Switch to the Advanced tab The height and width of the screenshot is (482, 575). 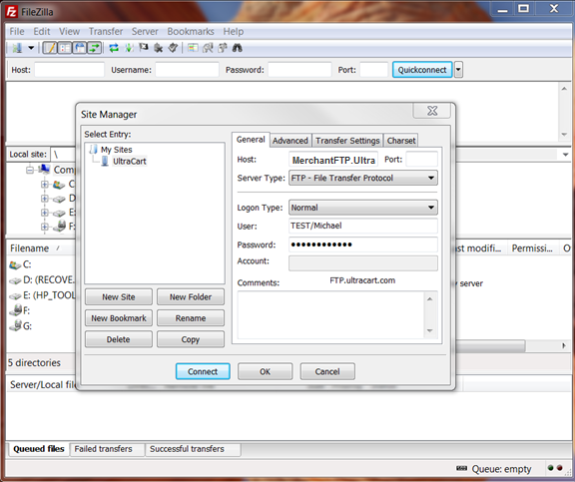point(290,140)
